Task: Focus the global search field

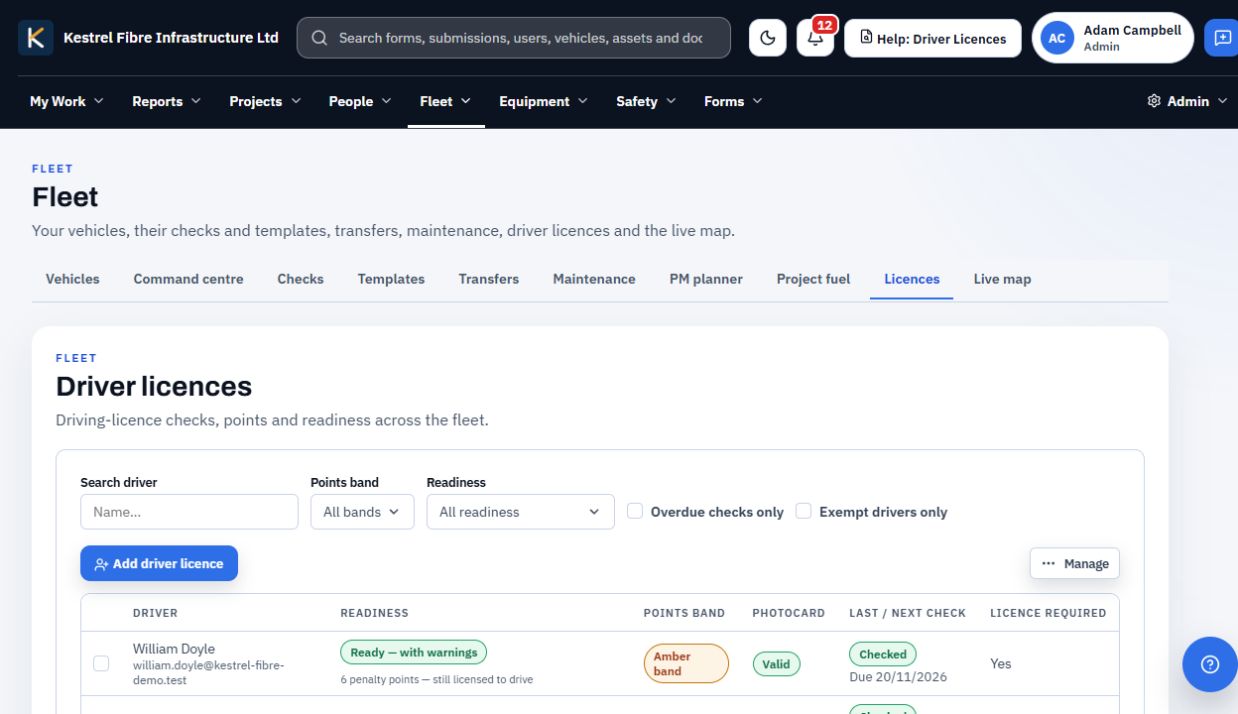Action: (513, 38)
